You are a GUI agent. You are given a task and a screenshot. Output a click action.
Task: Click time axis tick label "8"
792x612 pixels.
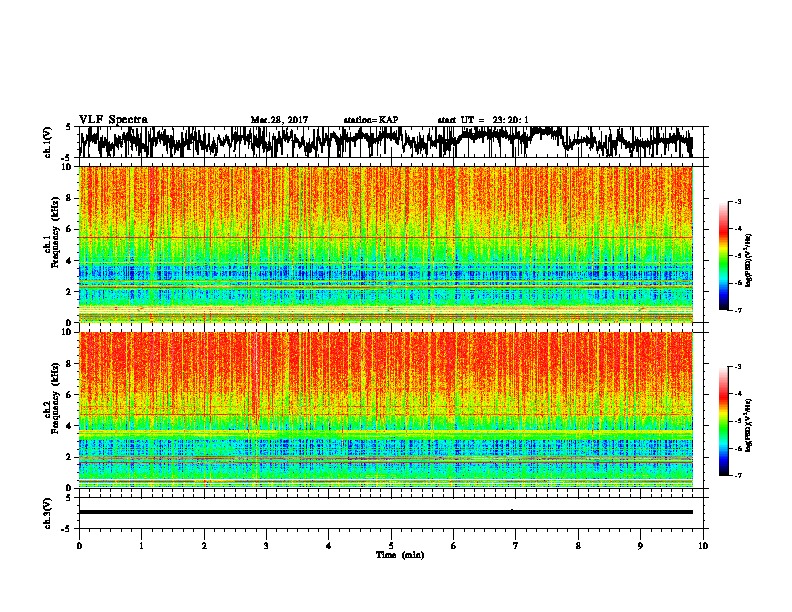[x=578, y=546]
